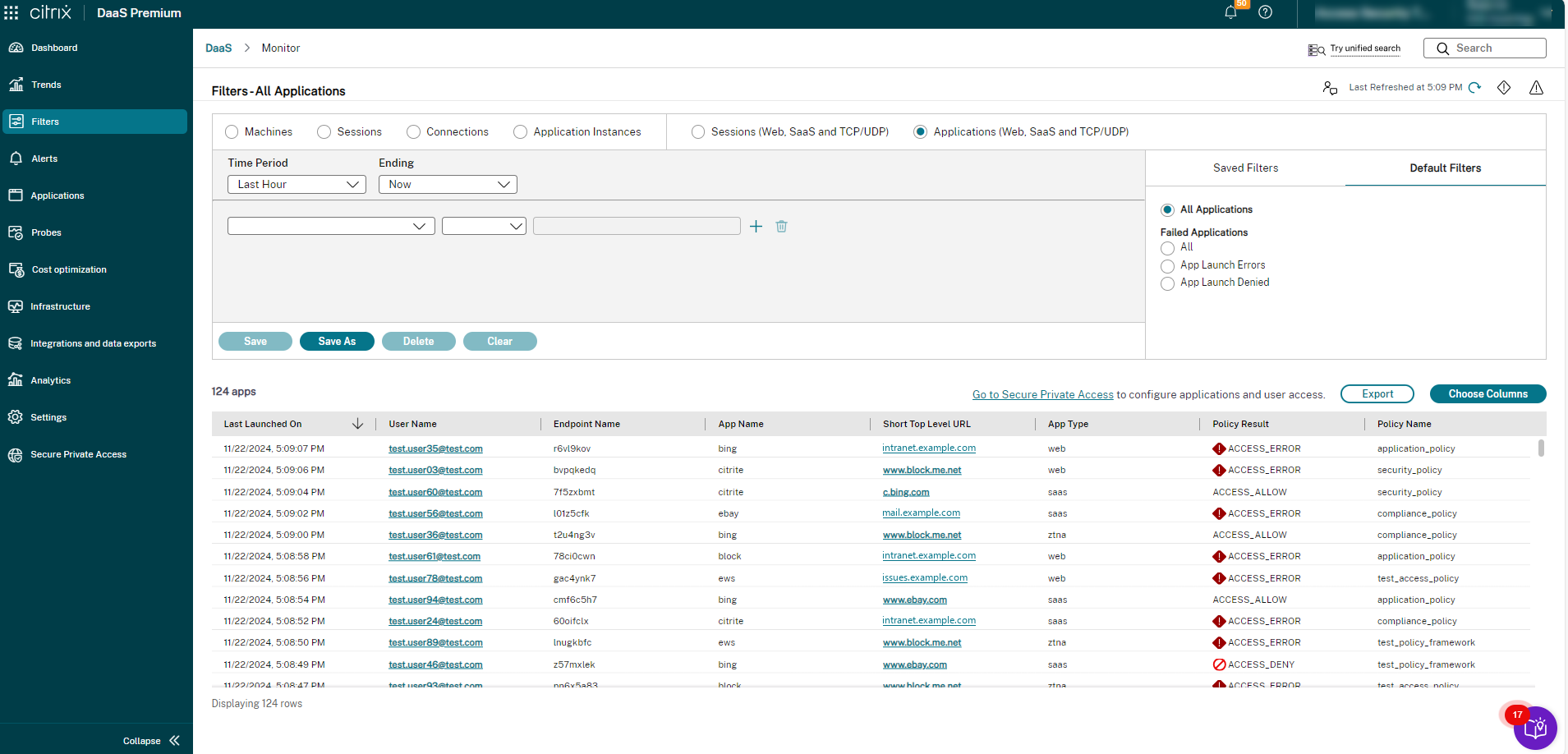Viewport: 1568px width, 754px height.
Task: Click the Choose Columns button
Action: coord(1488,393)
